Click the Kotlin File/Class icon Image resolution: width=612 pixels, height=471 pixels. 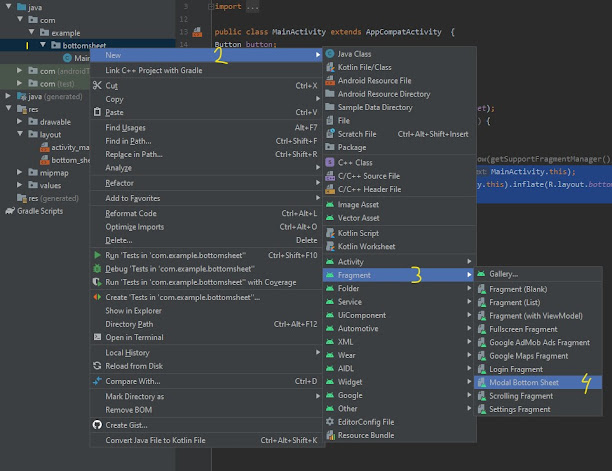tap(330, 67)
